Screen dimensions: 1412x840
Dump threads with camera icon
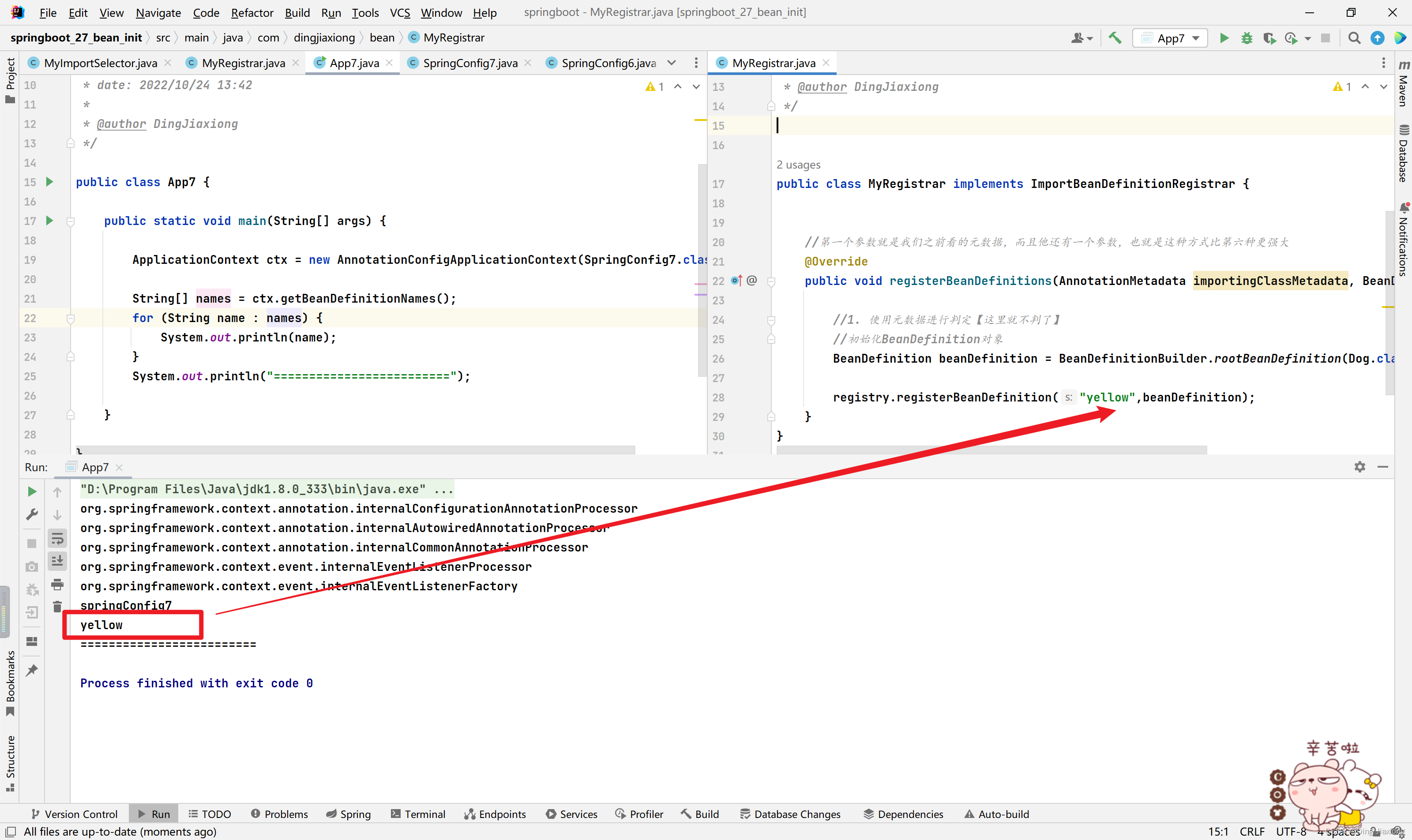click(x=32, y=566)
